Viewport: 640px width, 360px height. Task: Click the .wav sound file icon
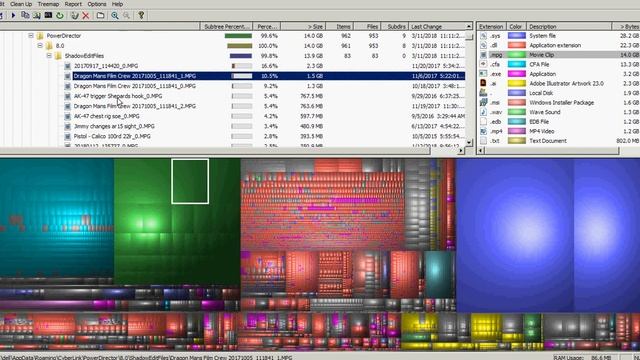(x=483, y=112)
